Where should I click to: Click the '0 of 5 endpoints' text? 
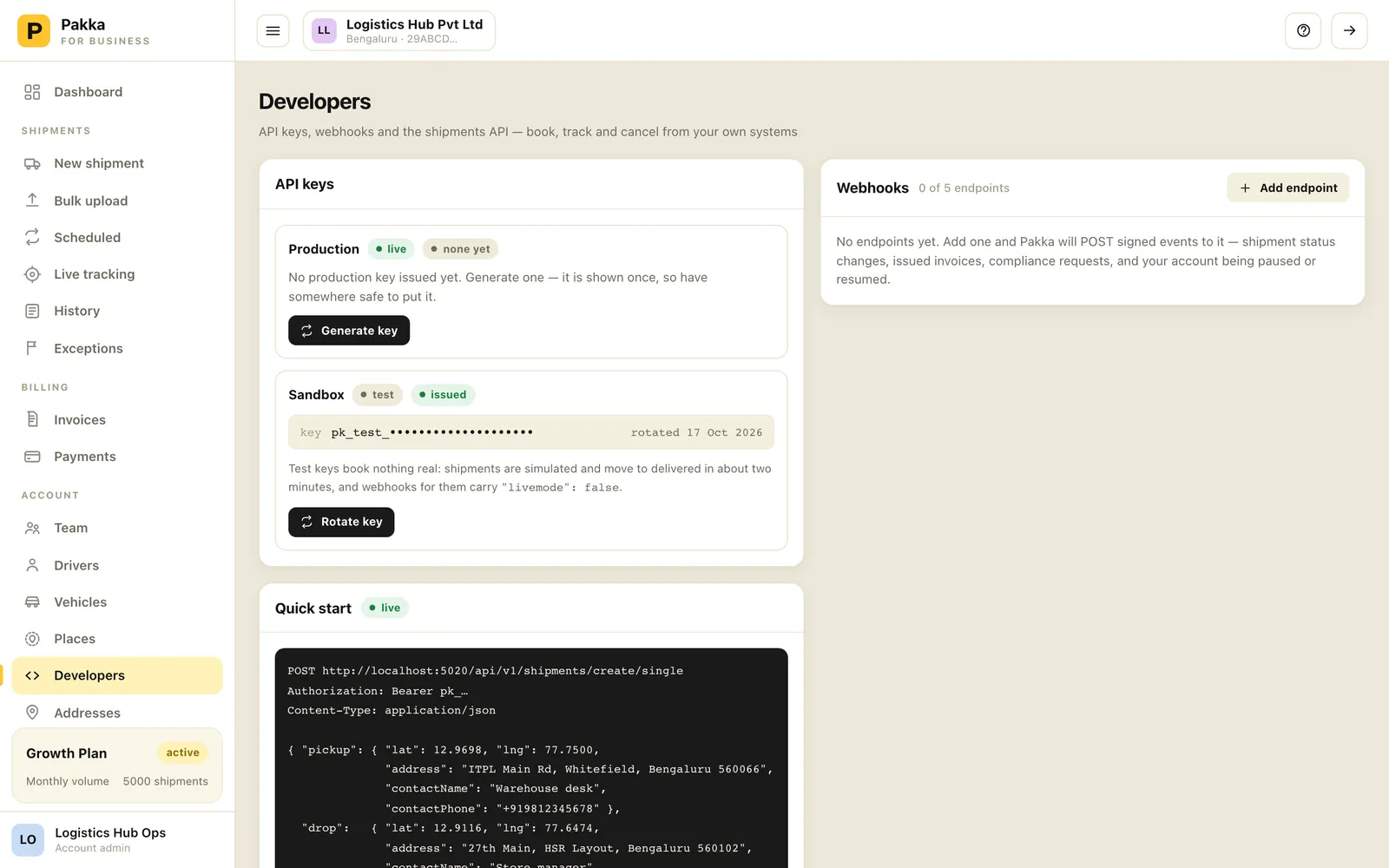(x=964, y=188)
